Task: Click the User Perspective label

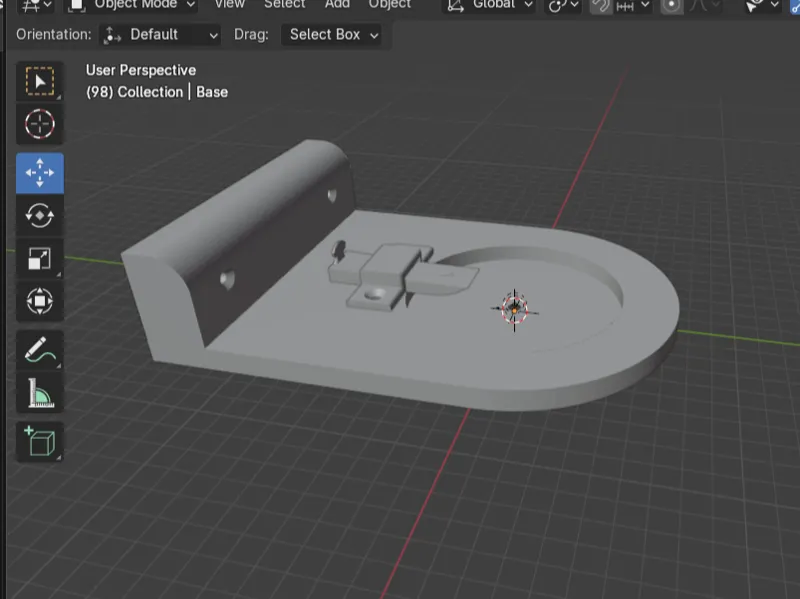Action: 141,70
